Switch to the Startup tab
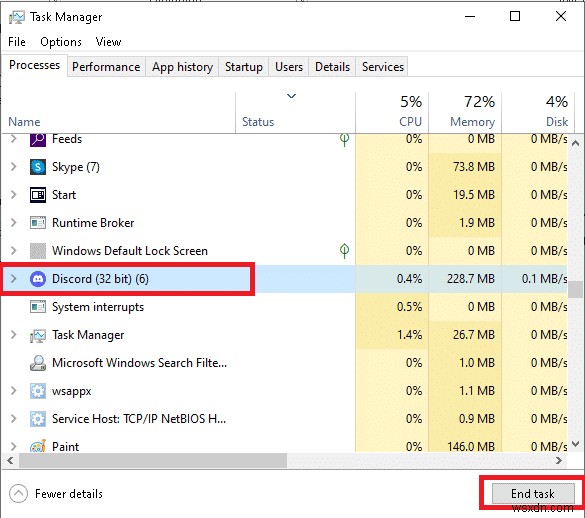Image resolution: width=585 pixels, height=518 pixels. point(244,67)
